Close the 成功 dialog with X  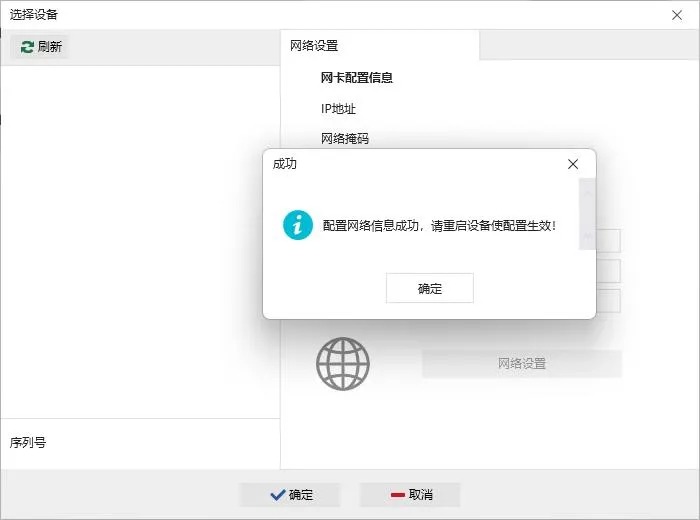pos(573,164)
